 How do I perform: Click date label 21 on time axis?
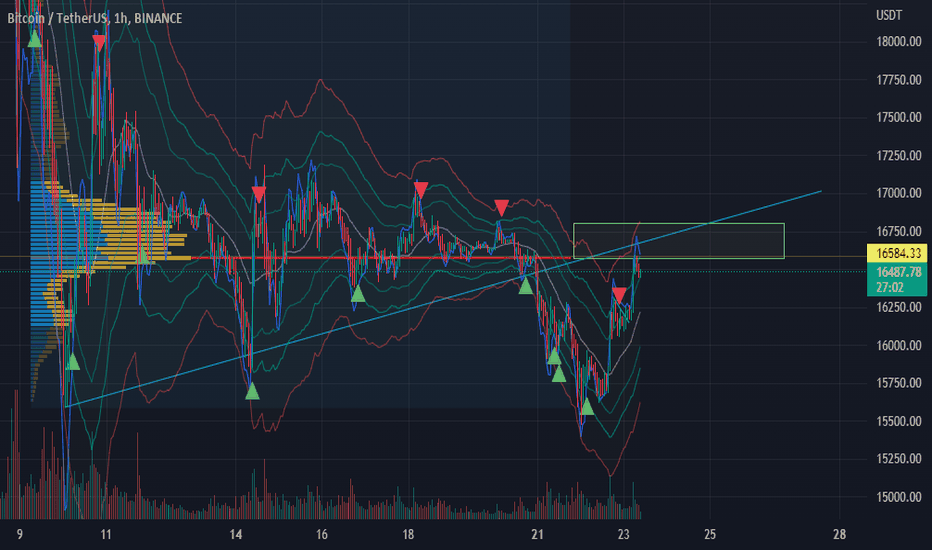point(537,535)
